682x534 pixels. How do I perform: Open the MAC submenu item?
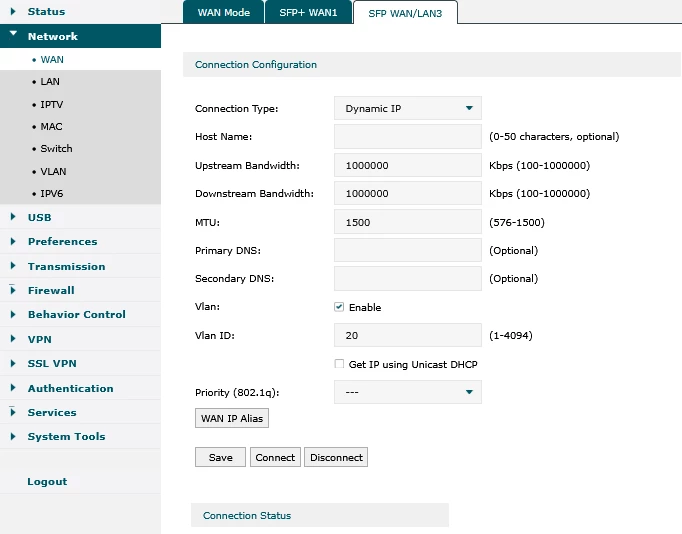pos(51,127)
